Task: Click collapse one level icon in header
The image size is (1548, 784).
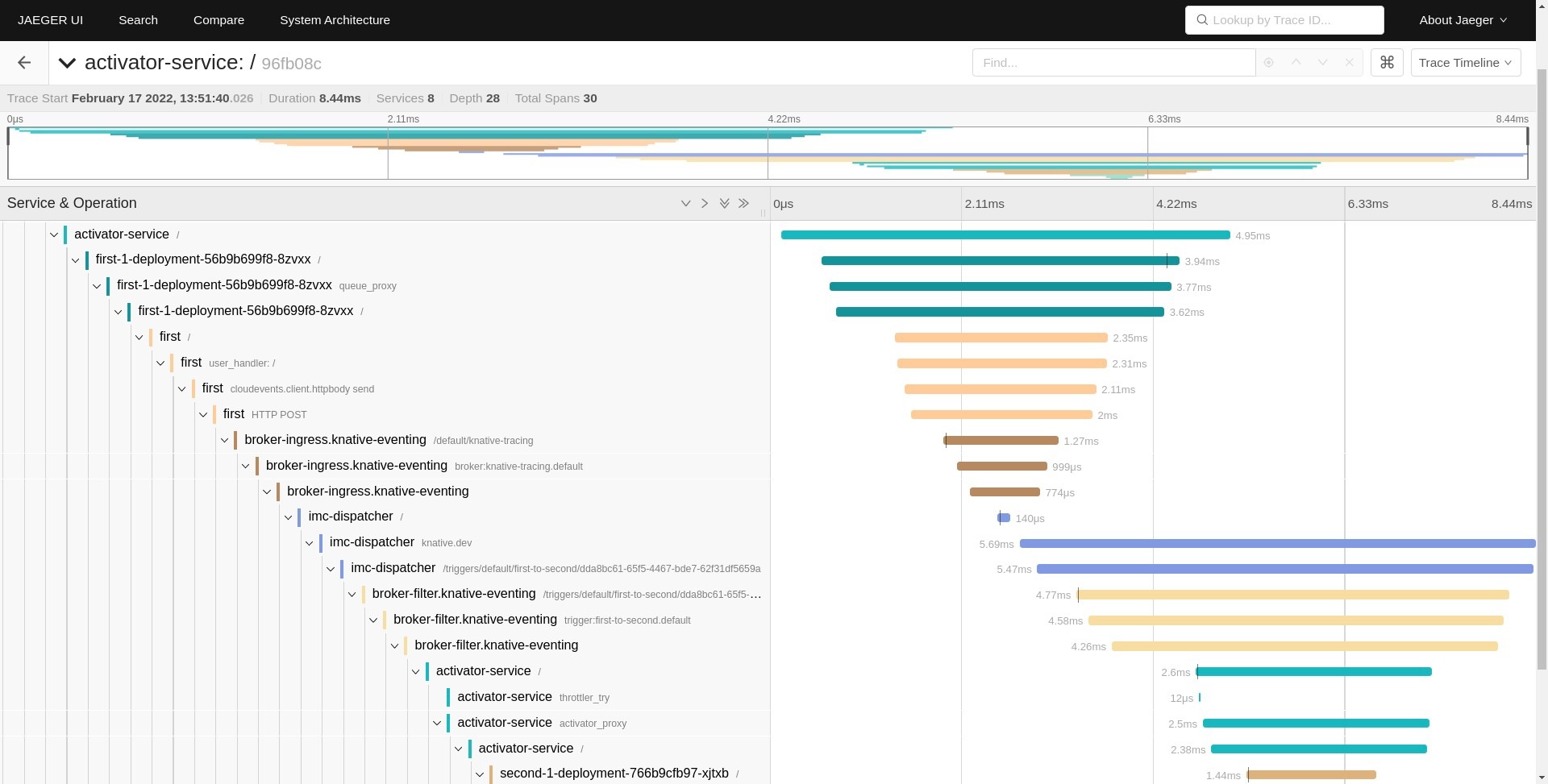Action: 705,204
